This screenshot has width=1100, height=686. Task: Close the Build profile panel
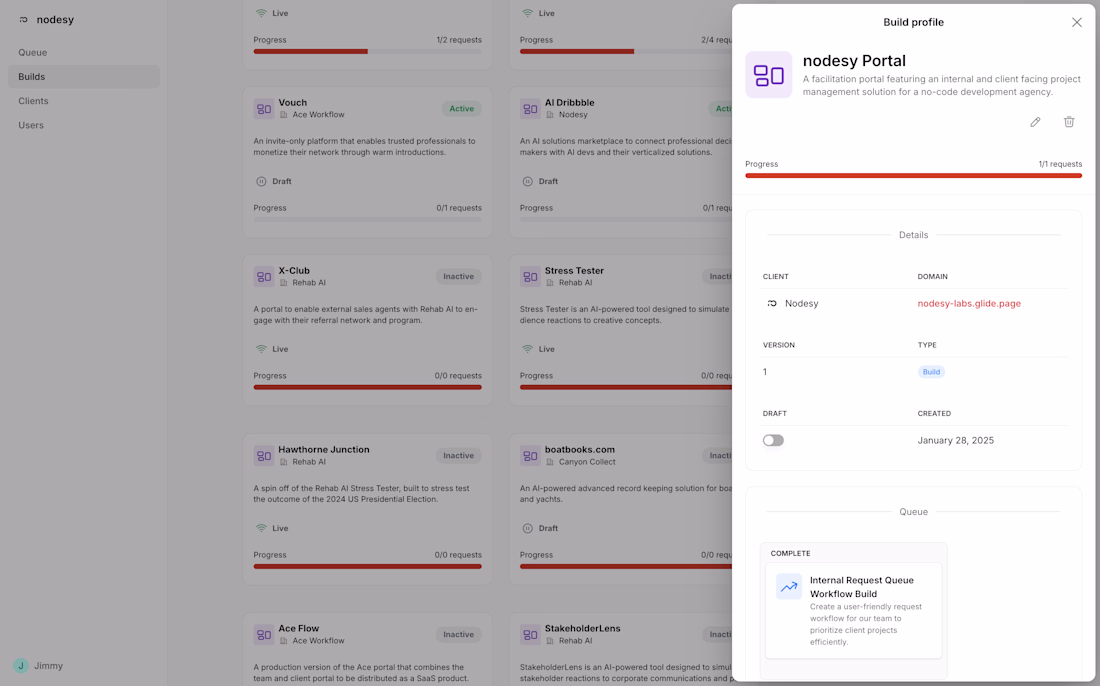click(1077, 22)
